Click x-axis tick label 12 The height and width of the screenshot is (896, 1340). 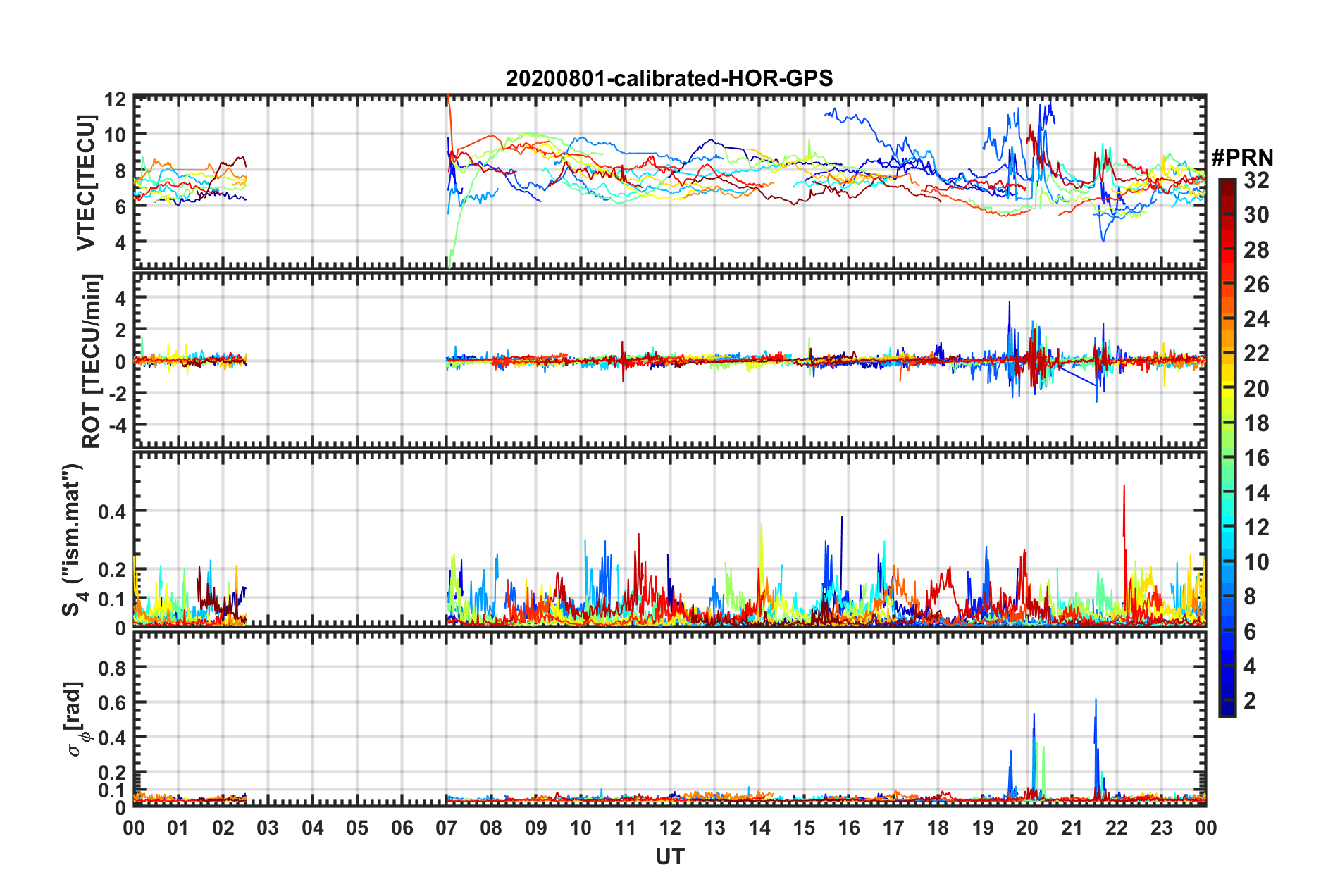[670, 828]
